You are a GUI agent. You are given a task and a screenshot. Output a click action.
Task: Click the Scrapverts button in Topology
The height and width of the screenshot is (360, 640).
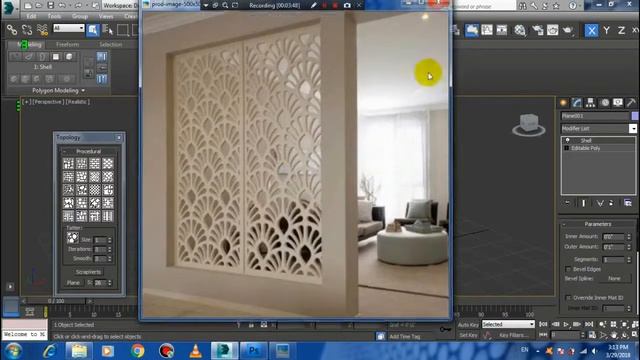(x=88, y=272)
